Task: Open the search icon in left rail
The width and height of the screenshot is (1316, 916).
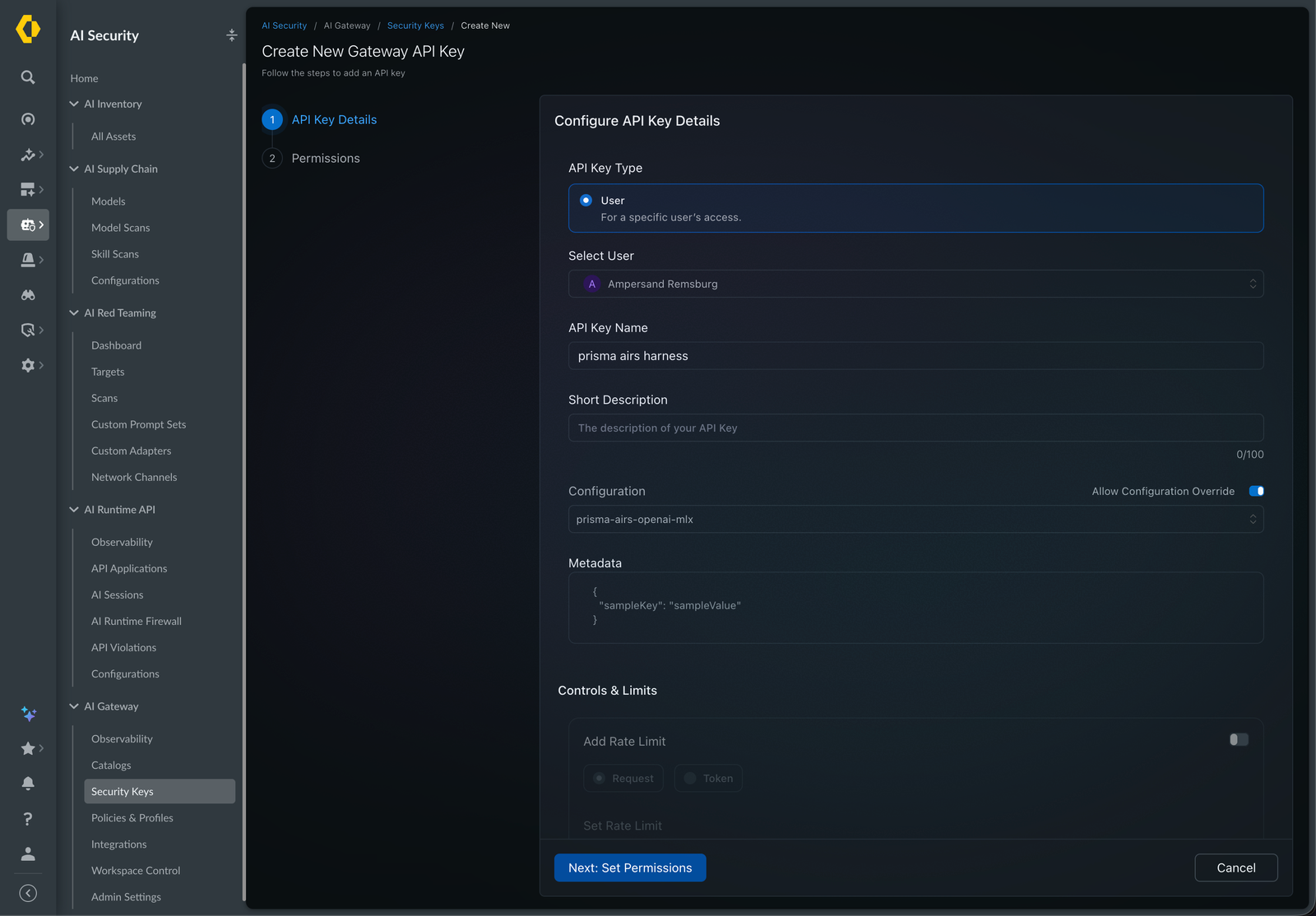Action: 28,77
